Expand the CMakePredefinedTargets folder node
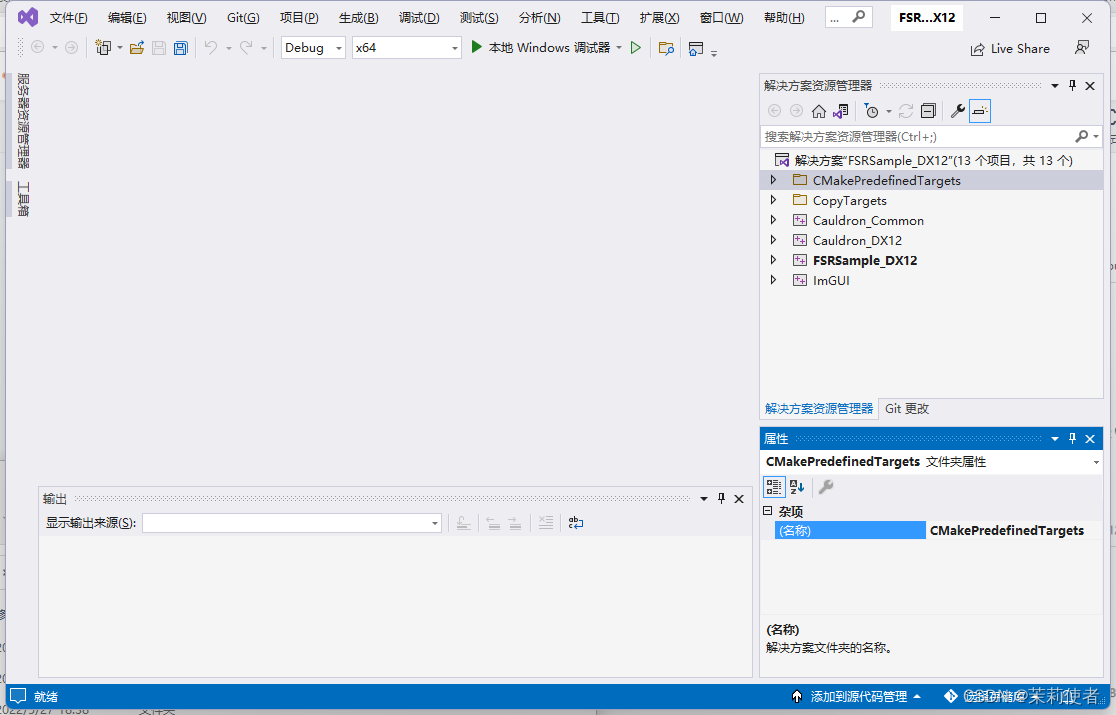This screenshot has width=1116, height=715. click(x=774, y=180)
